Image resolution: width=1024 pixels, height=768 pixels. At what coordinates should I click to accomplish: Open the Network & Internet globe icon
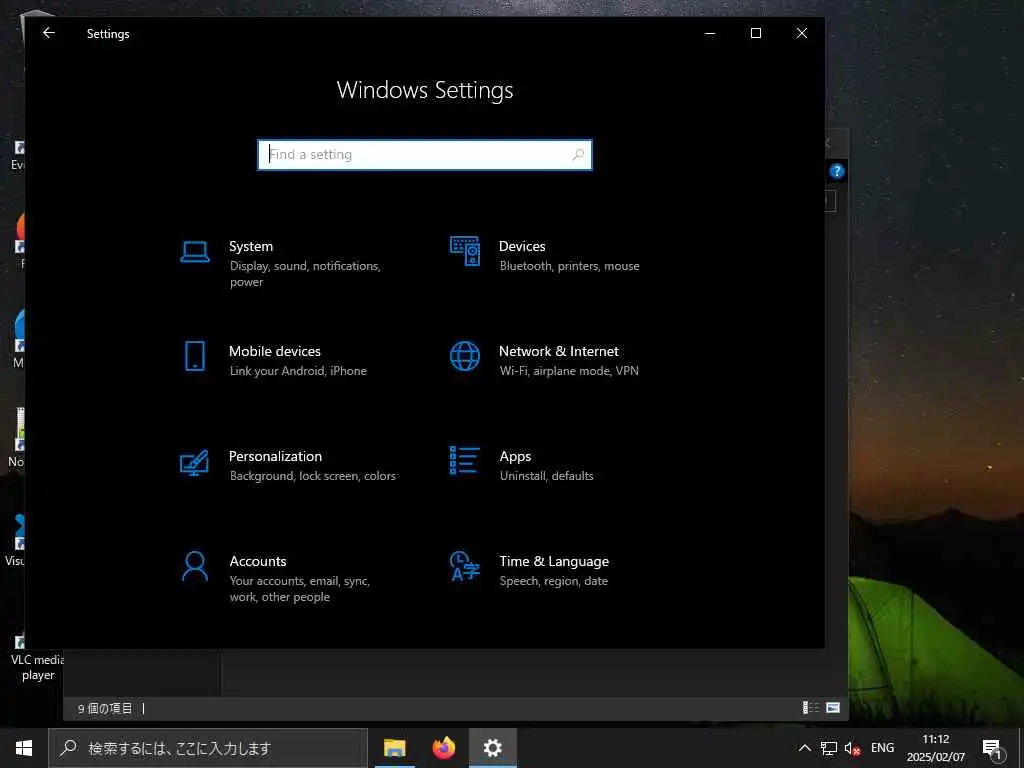coord(465,356)
